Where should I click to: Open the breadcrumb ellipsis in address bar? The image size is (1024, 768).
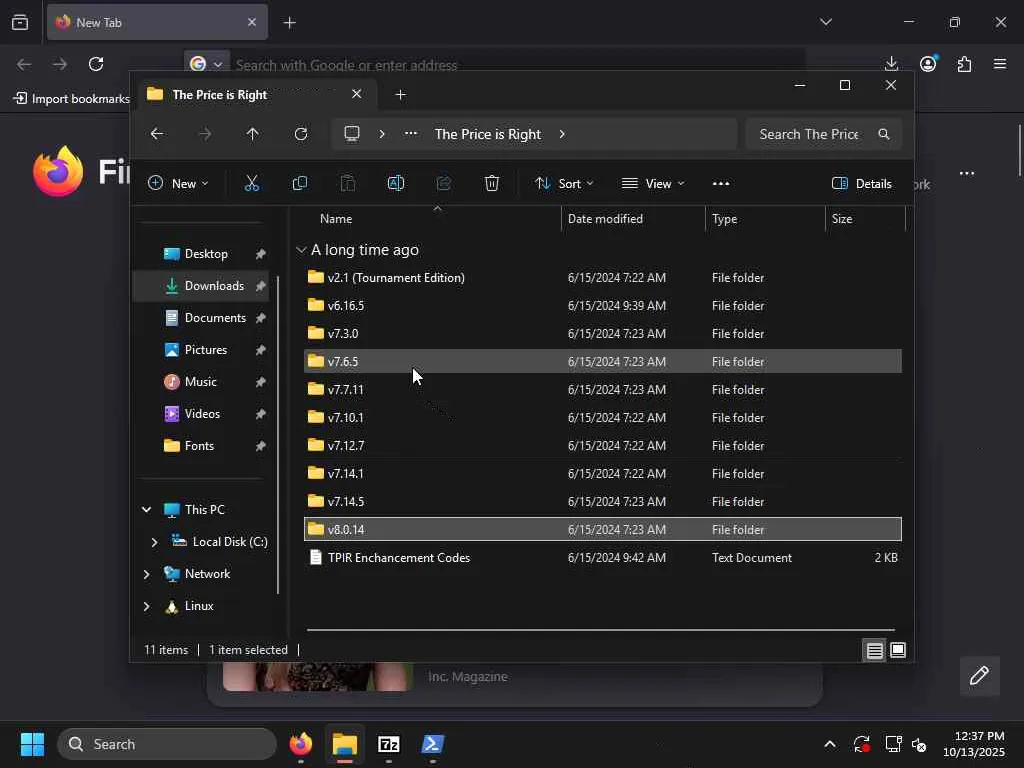click(x=411, y=134)
